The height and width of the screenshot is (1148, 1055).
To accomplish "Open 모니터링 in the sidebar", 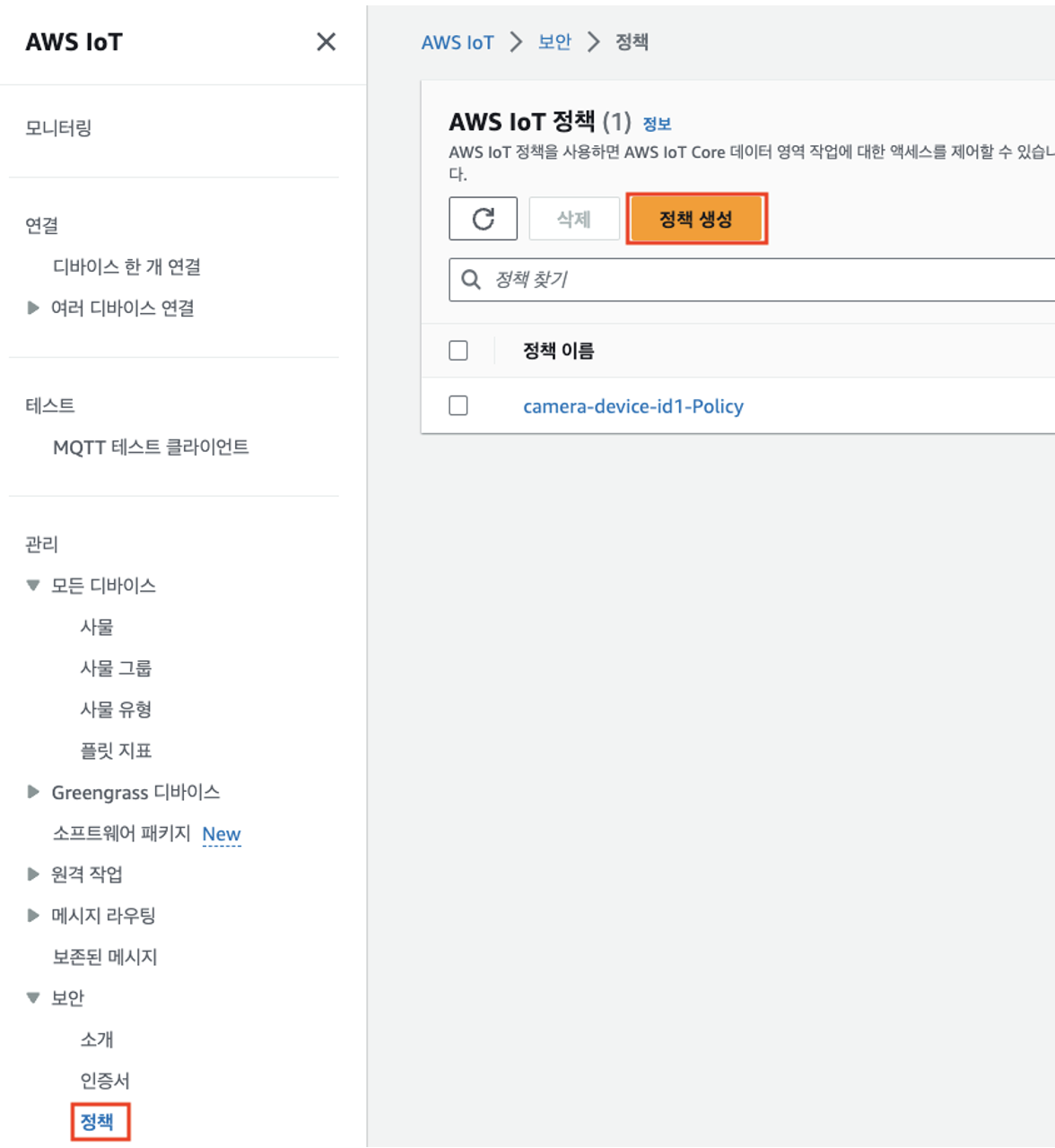I will coord(58,128).
